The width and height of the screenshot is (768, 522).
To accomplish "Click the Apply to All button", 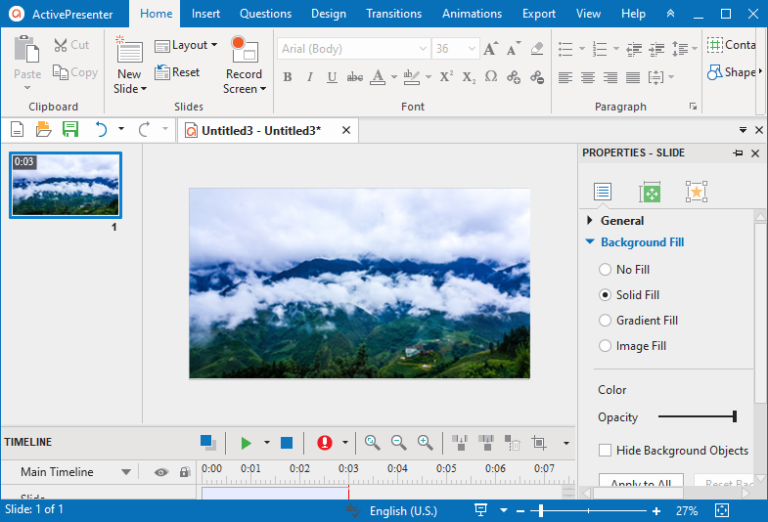I will [641, 481].
